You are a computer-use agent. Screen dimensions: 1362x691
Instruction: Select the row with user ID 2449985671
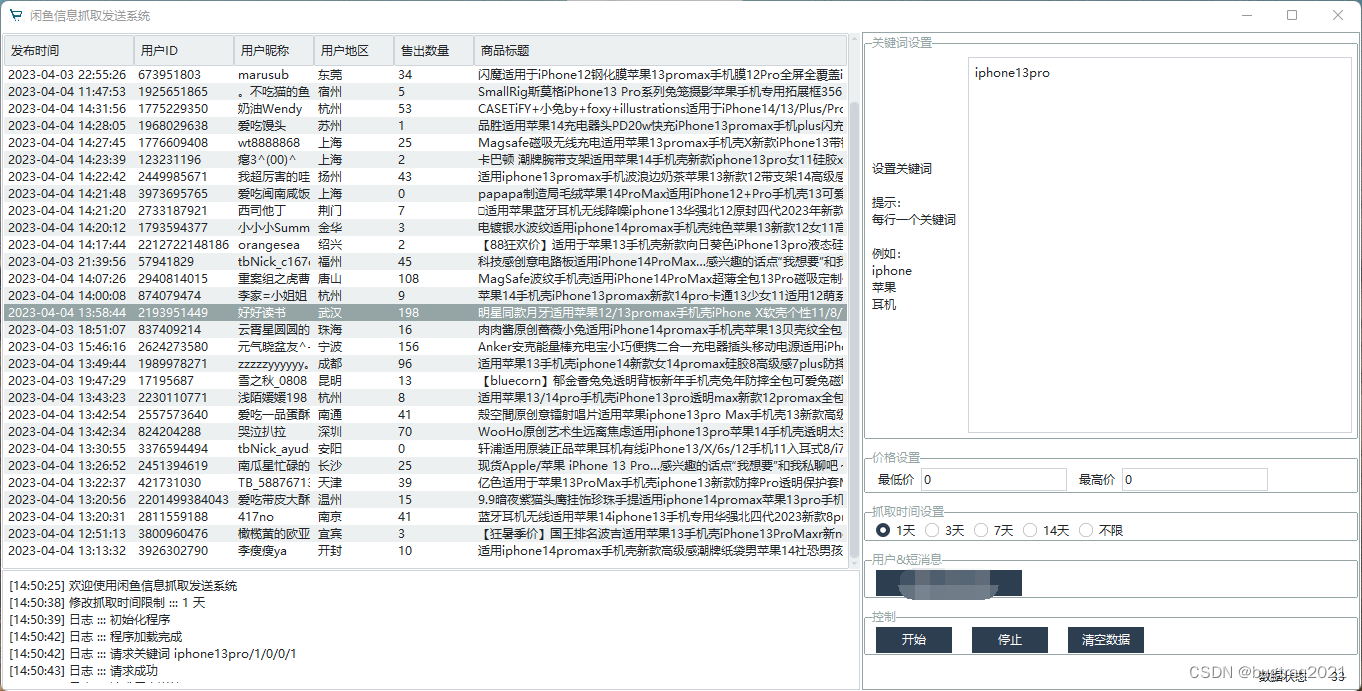tap(425, 177)
